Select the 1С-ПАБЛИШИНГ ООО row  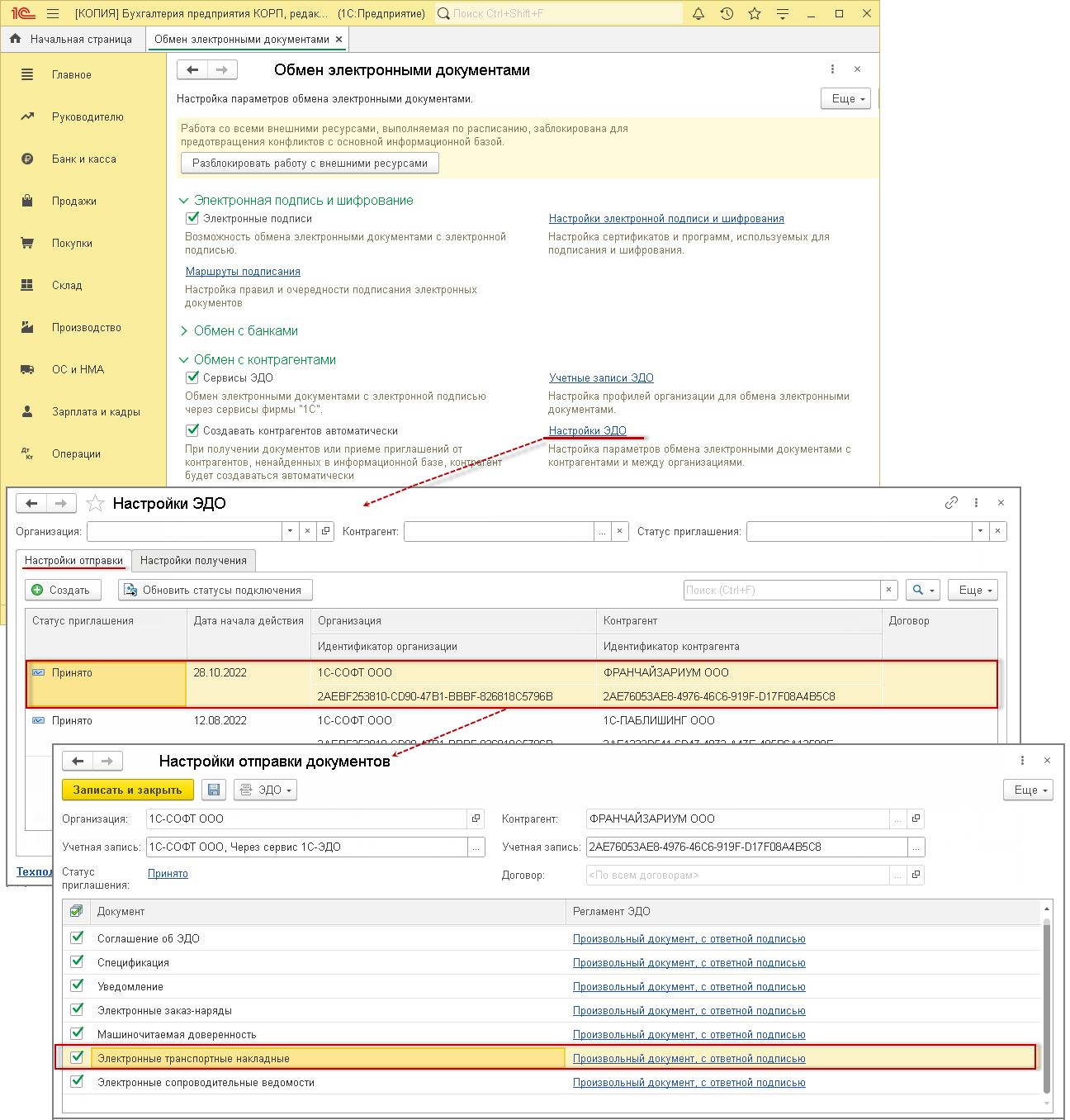point(511,720)
